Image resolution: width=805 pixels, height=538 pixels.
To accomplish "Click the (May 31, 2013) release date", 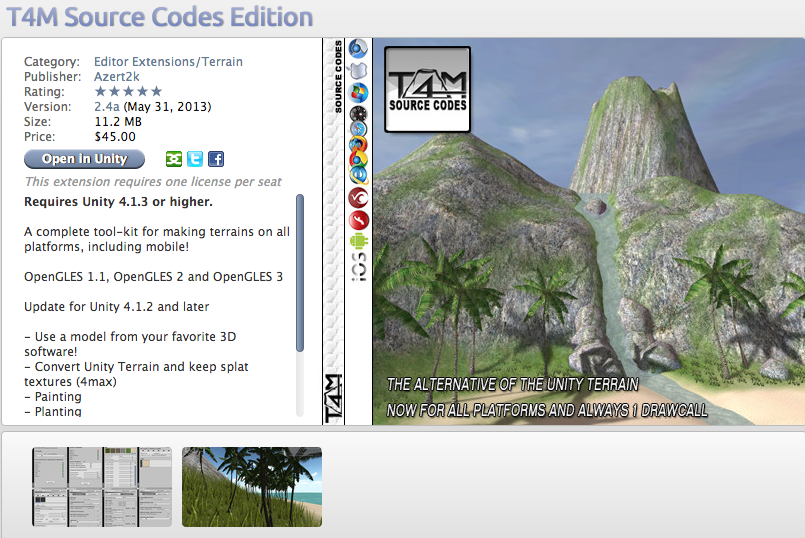I will point(167,107).
